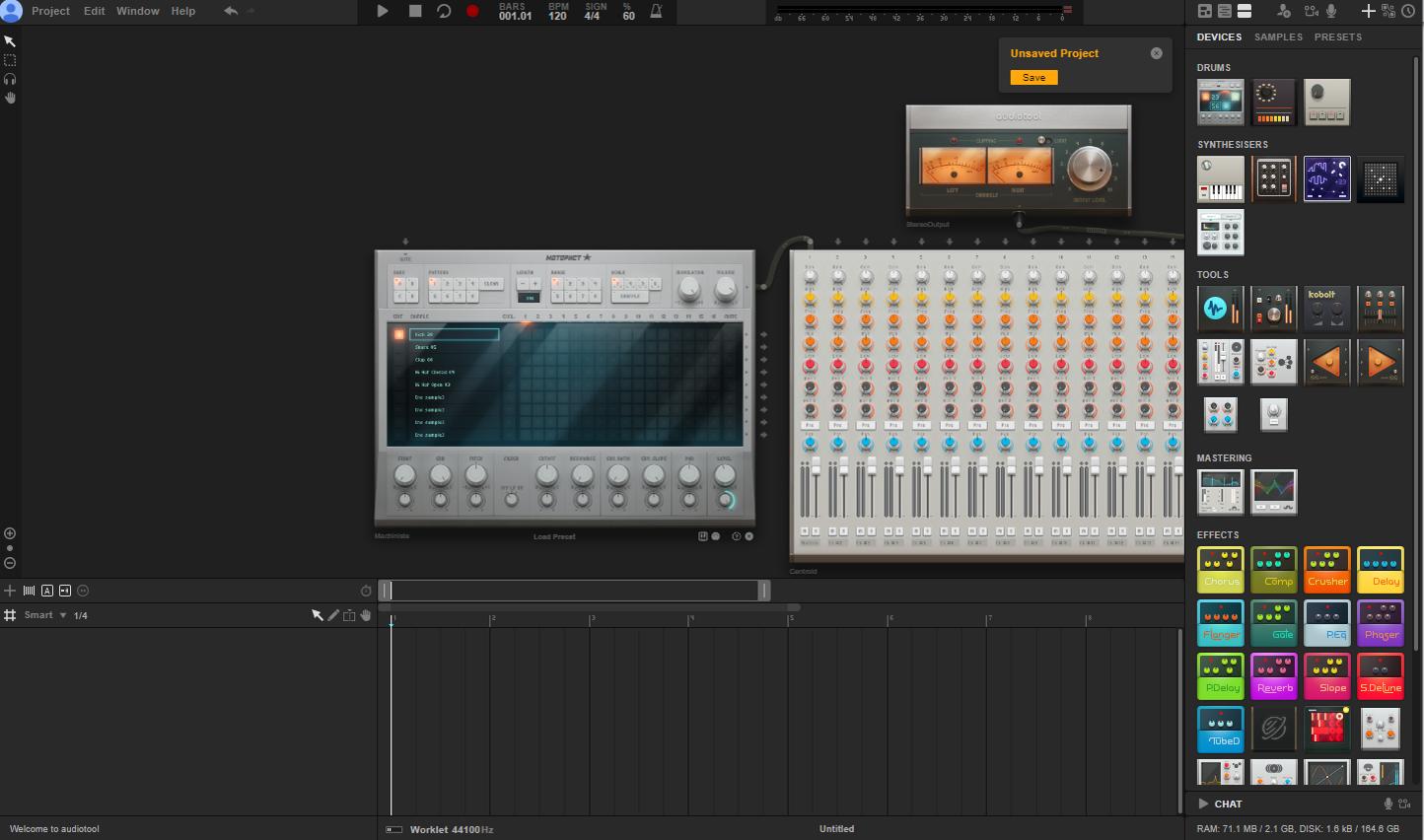
Task: Open the Smart grid dropdown above the timeline
Action: (43, 614)
